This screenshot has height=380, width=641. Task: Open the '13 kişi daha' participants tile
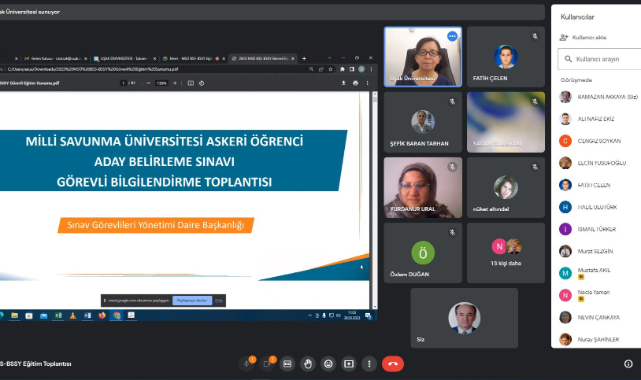coord(506,253)
